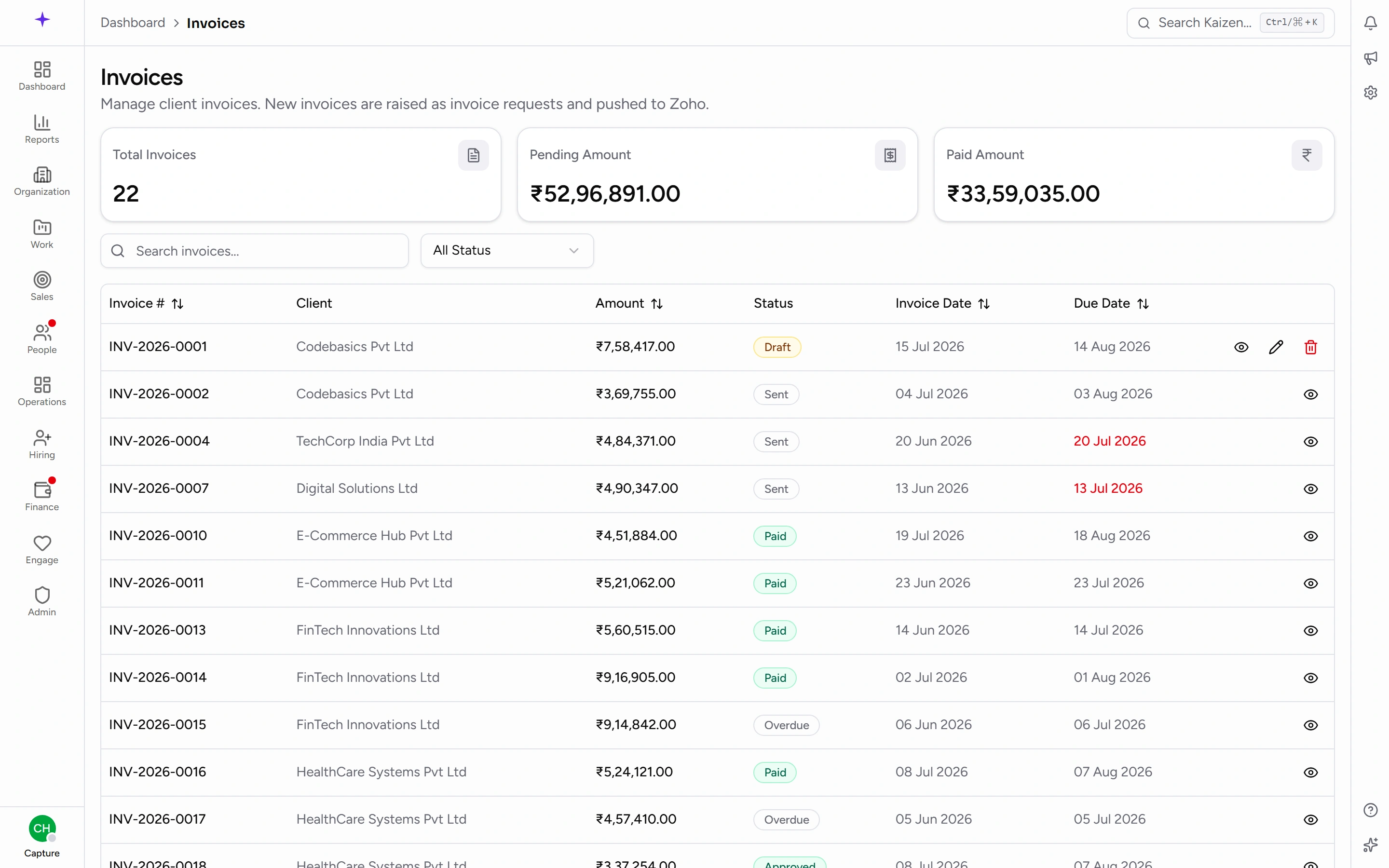
Task: Click the Ctrl+K shortcut badge
Action: pos(1292,22)
